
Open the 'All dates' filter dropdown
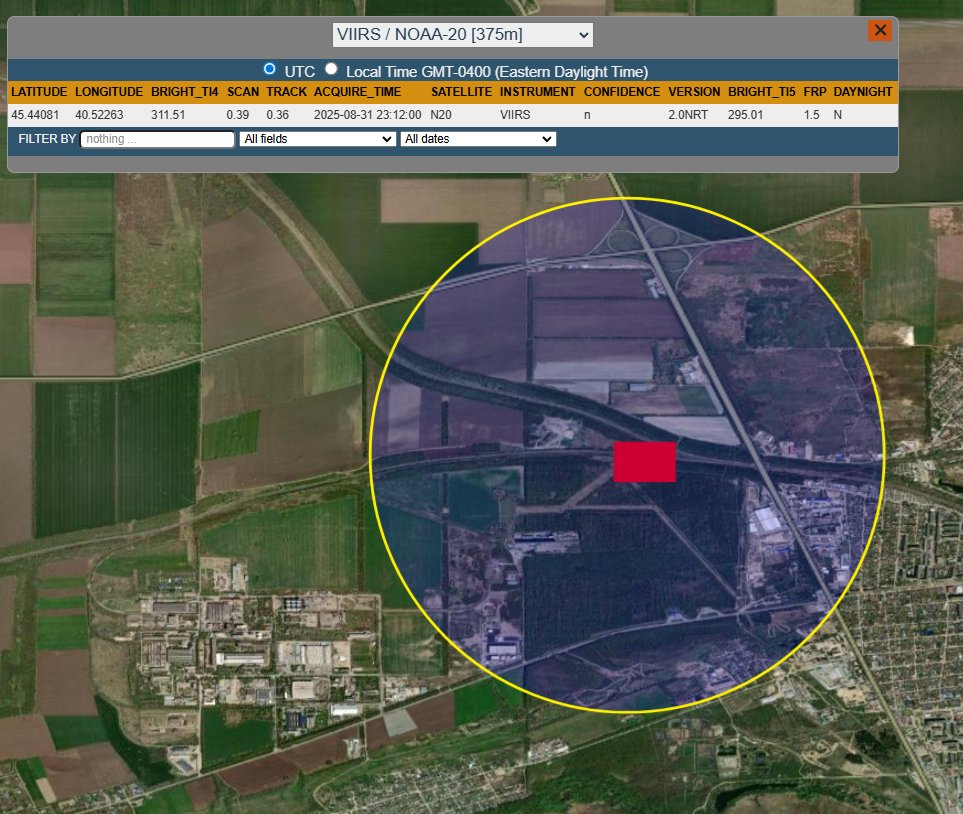pyautogui.click(x=477, y=139)
